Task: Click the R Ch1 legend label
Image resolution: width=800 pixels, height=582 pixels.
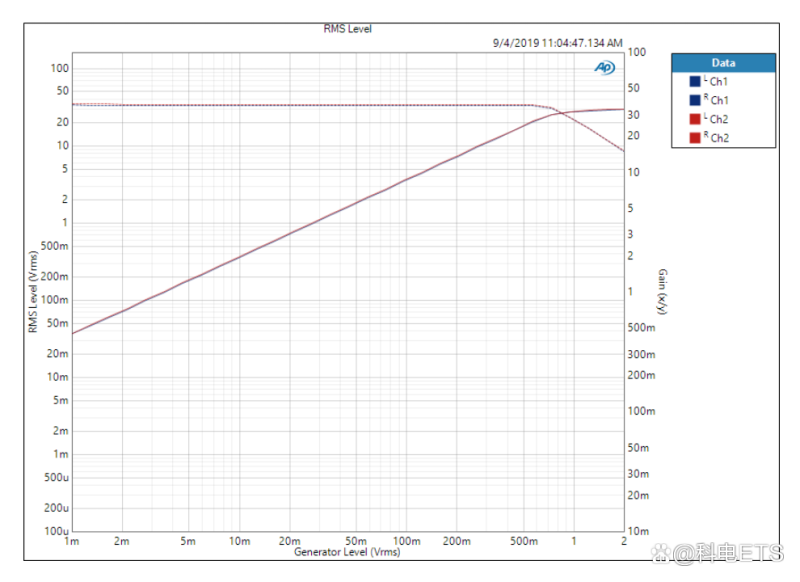Action: [716, 100]
